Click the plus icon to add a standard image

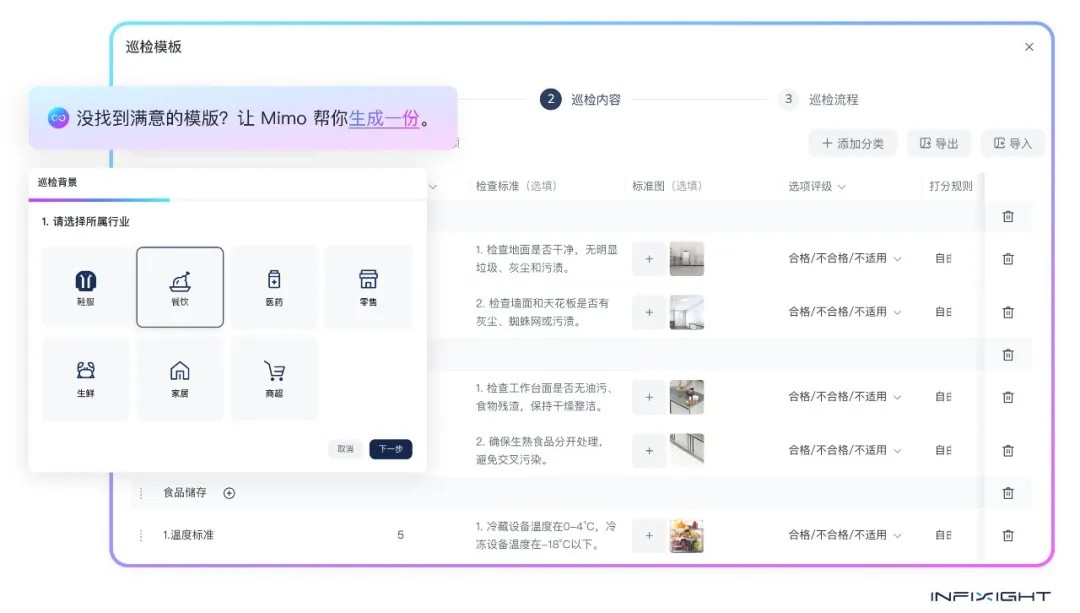(x=648, y=258)
